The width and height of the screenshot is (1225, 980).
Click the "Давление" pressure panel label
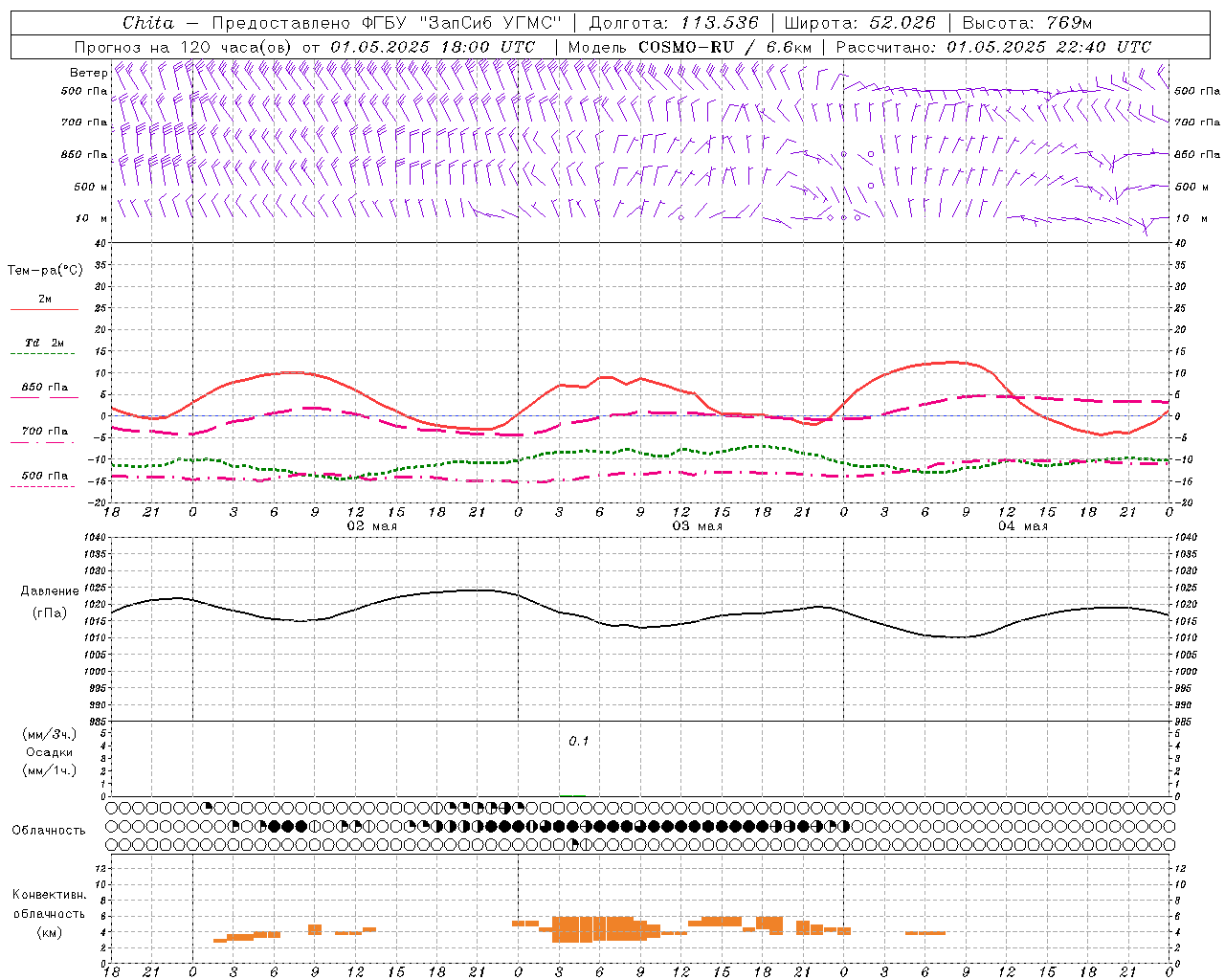point(50,591)
